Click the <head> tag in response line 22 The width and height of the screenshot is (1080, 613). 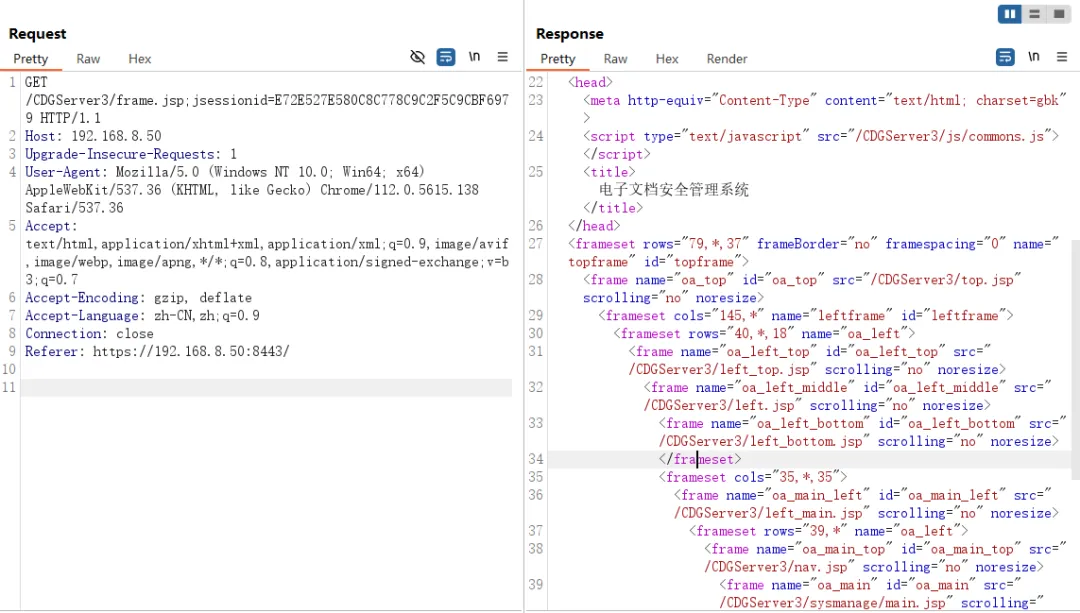590,83
